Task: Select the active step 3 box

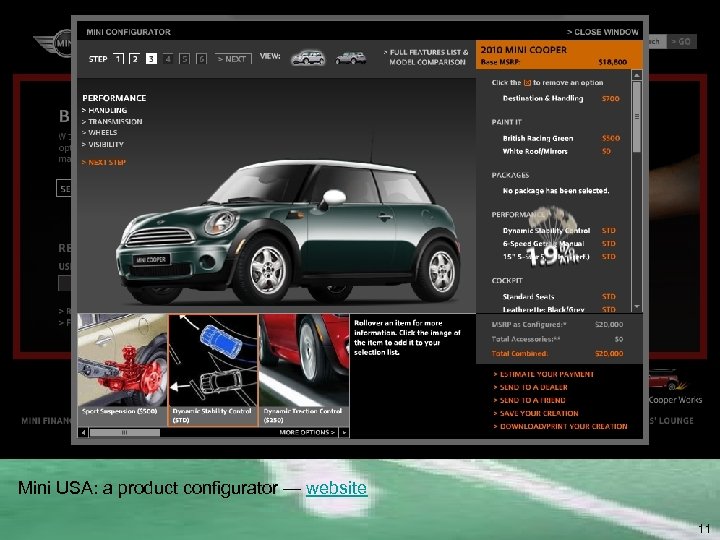Action: pyautogui.click(x=151, y=59)
